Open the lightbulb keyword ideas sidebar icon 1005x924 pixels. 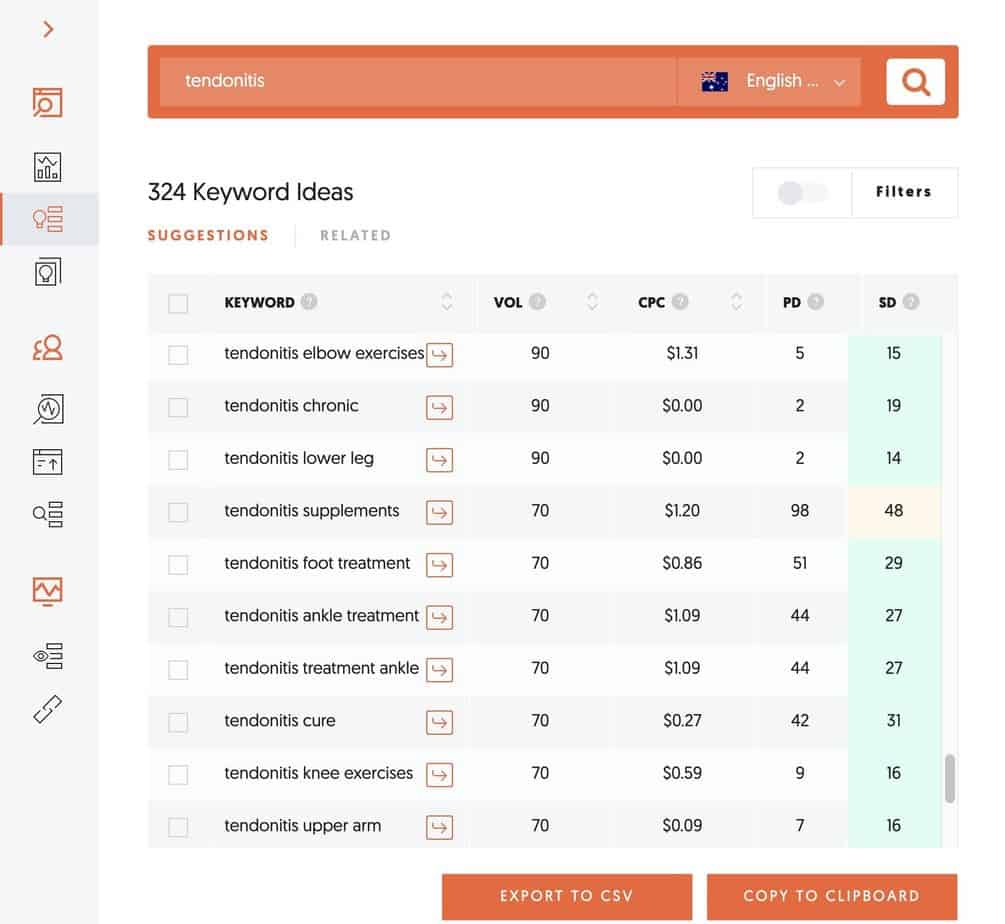(48, 219)
